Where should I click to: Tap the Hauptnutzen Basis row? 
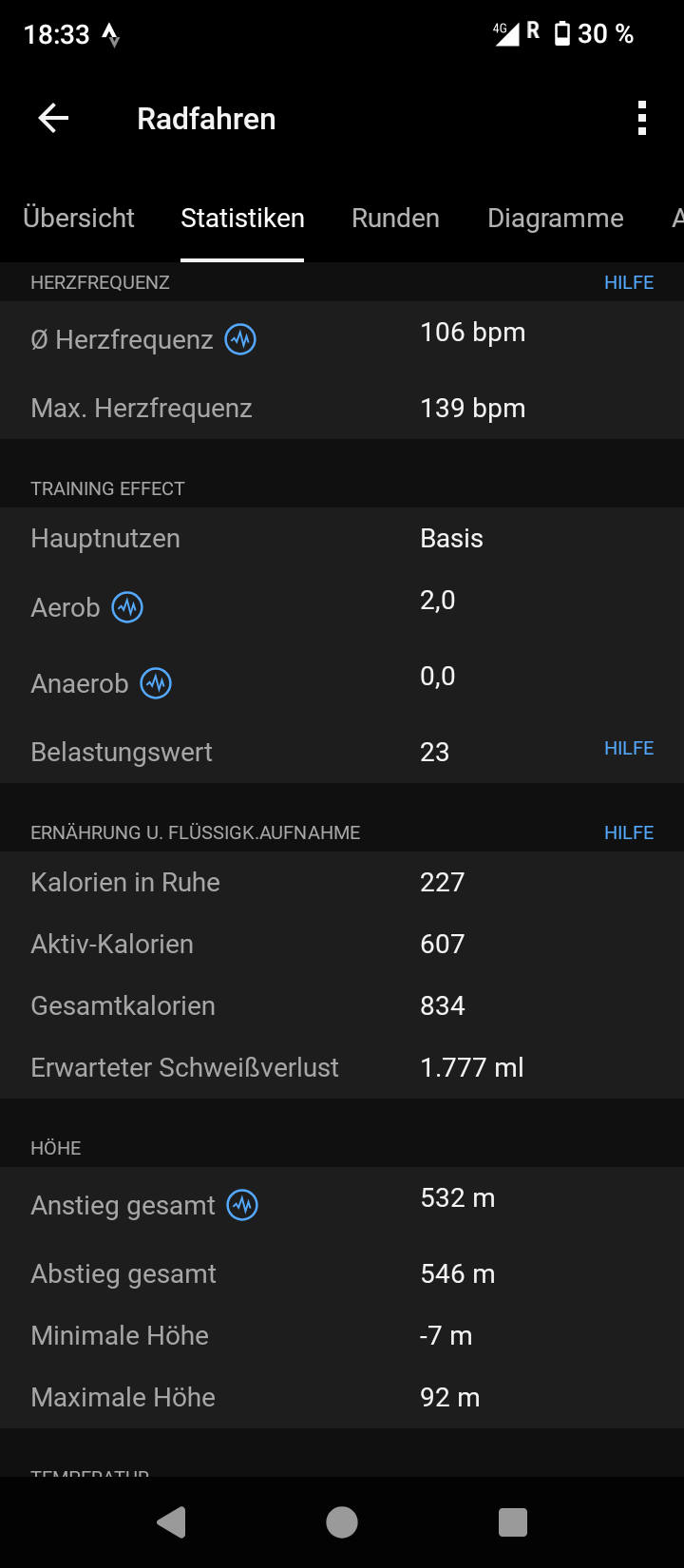(x=342, y=538)
